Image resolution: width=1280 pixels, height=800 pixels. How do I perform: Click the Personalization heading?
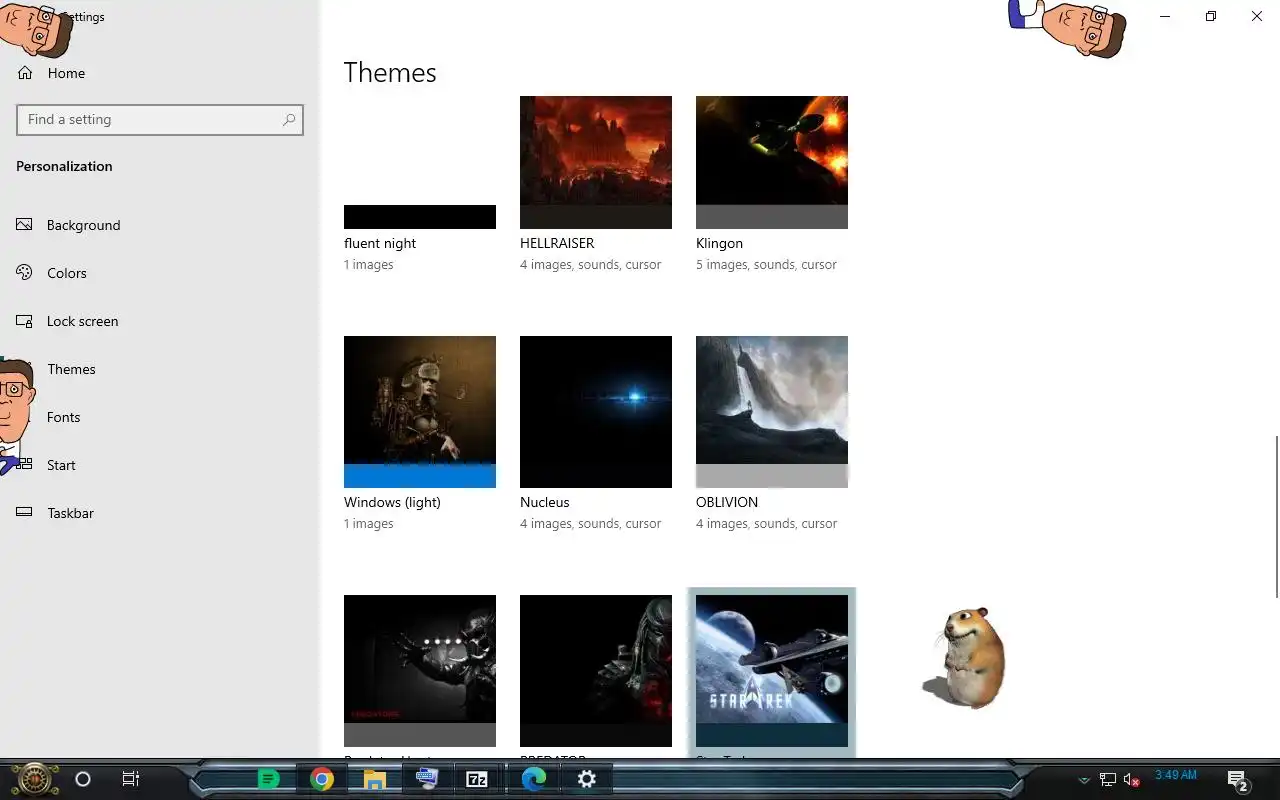click(x=64, y=166)
